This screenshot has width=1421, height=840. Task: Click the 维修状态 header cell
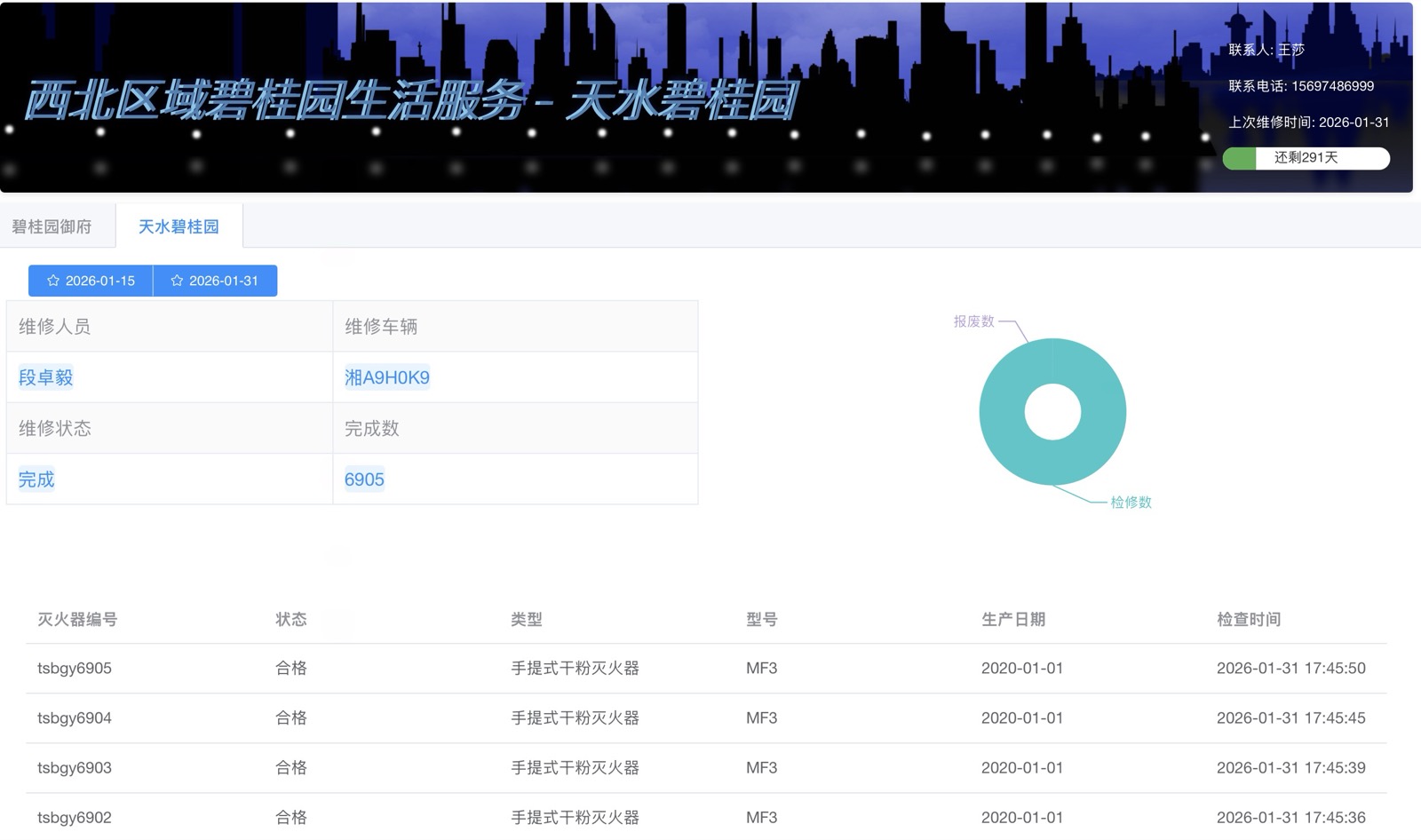click(x=170, y=429)
